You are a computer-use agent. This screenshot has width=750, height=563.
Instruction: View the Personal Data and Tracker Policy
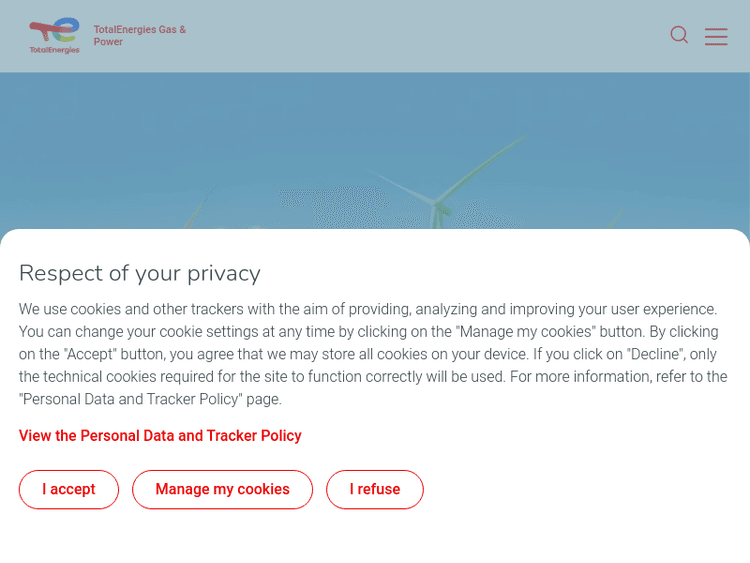point(160,436)
